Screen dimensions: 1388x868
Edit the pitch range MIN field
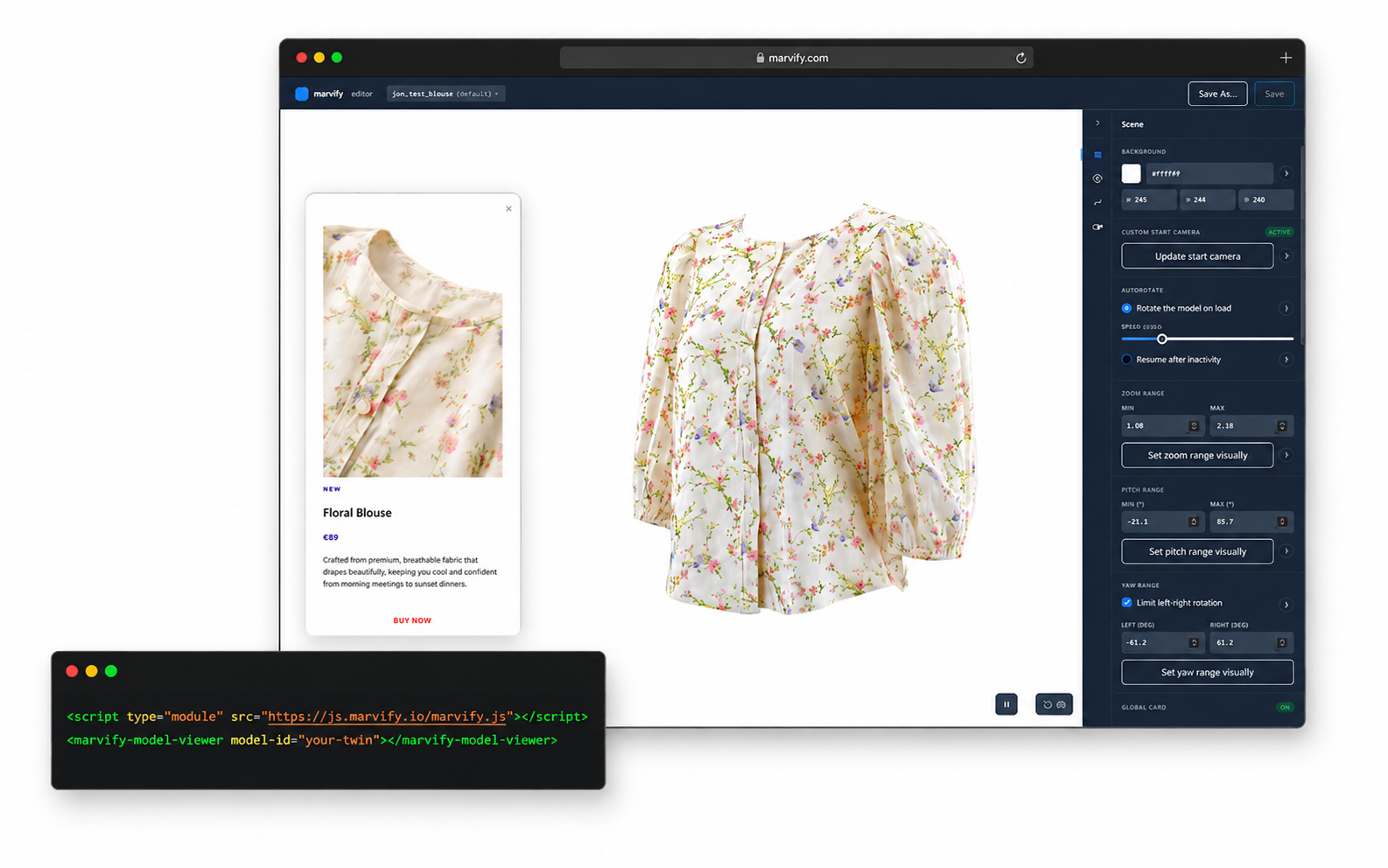click(x=1161, y=521)
